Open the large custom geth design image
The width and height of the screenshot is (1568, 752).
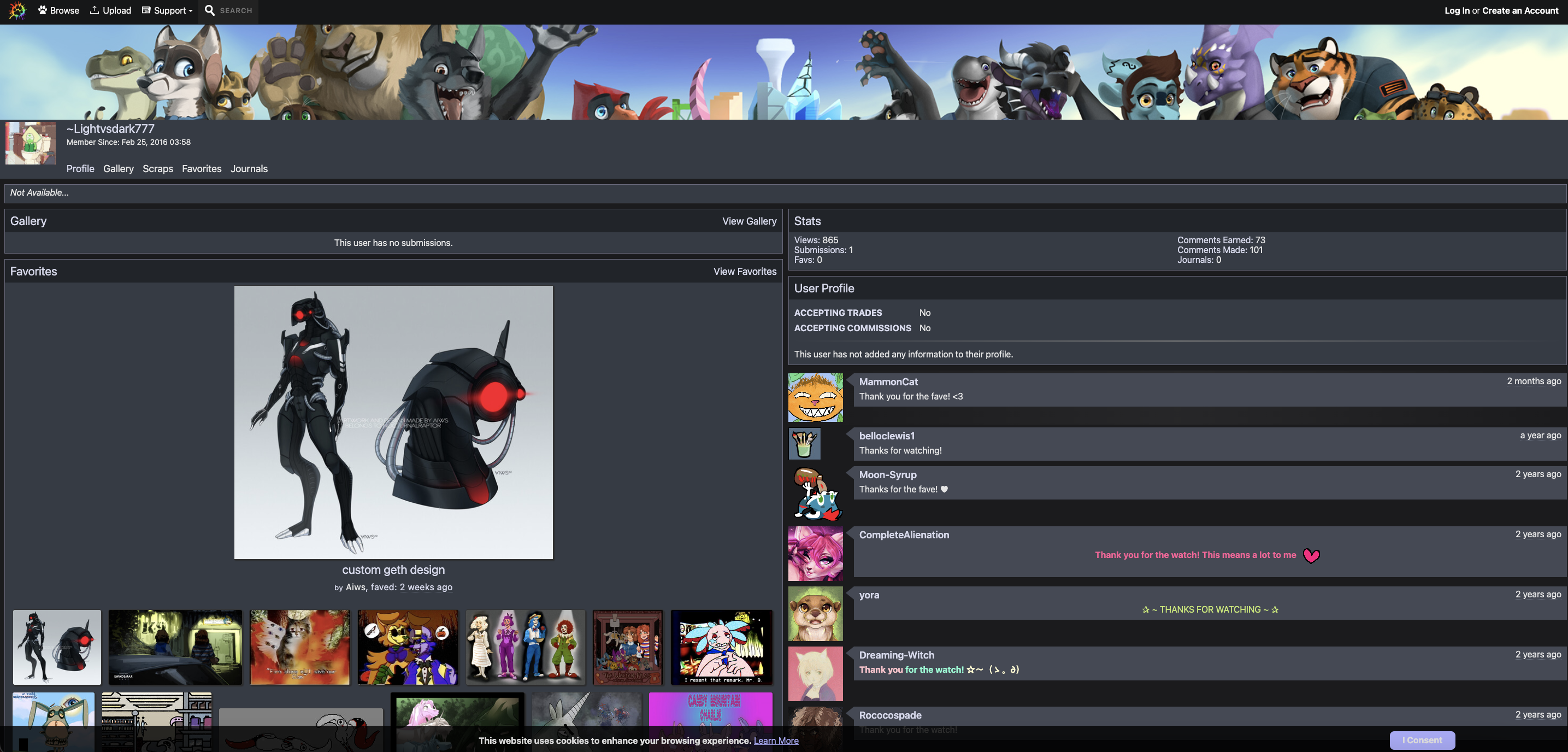(393, 422)
